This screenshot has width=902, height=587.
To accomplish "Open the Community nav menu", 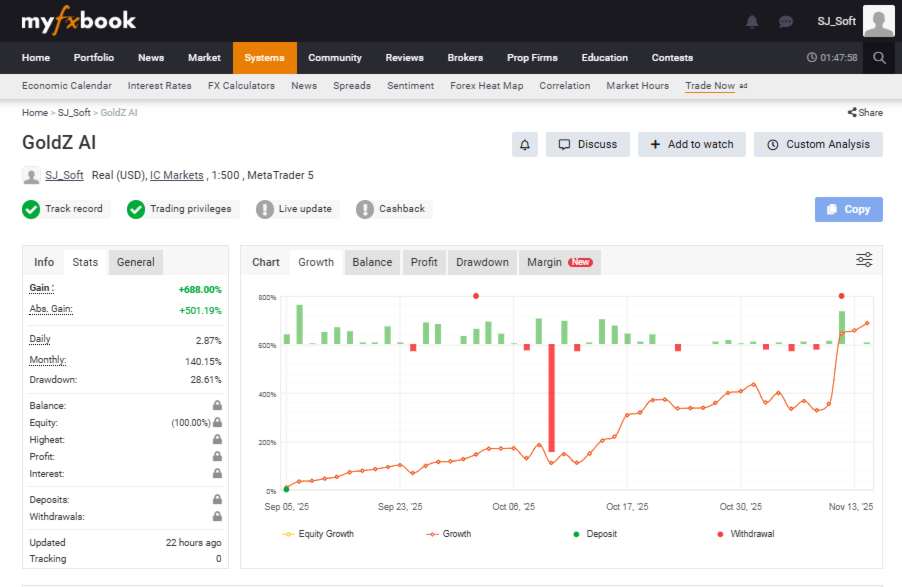I will click(335, 58).
